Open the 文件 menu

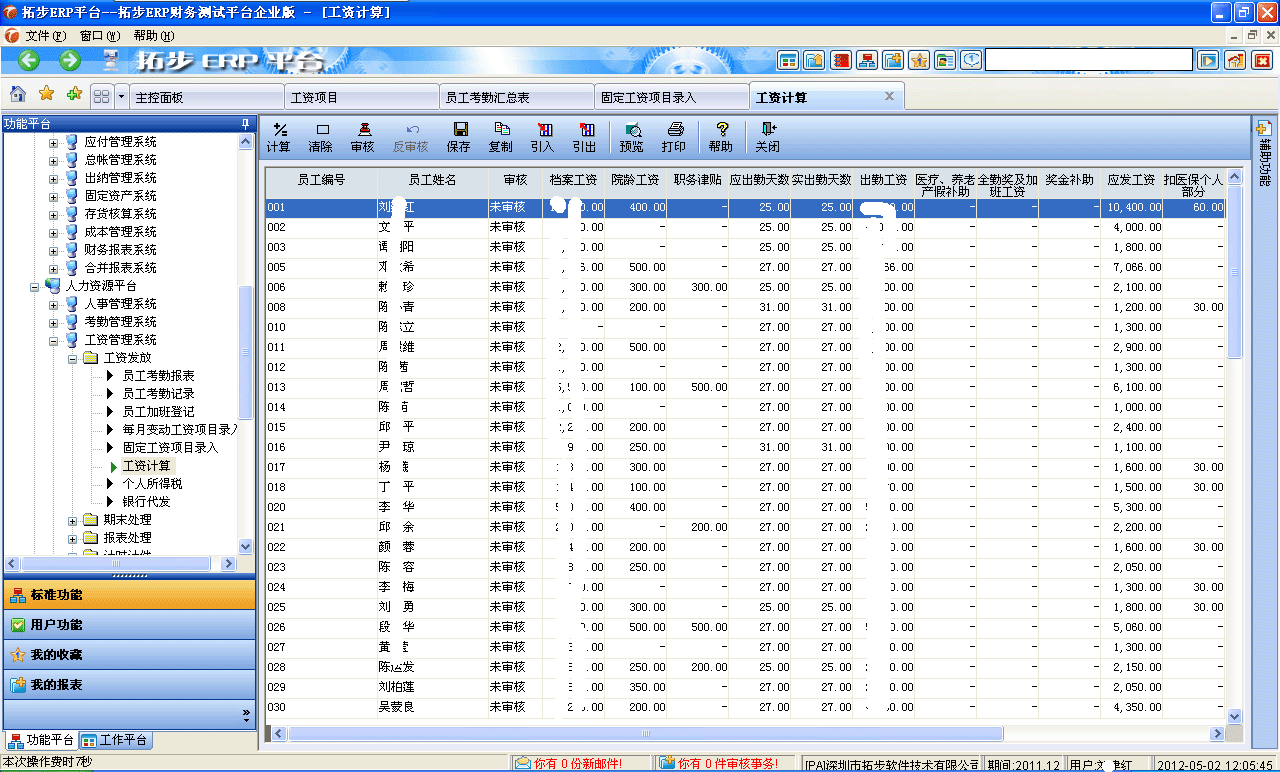(44, 35)
